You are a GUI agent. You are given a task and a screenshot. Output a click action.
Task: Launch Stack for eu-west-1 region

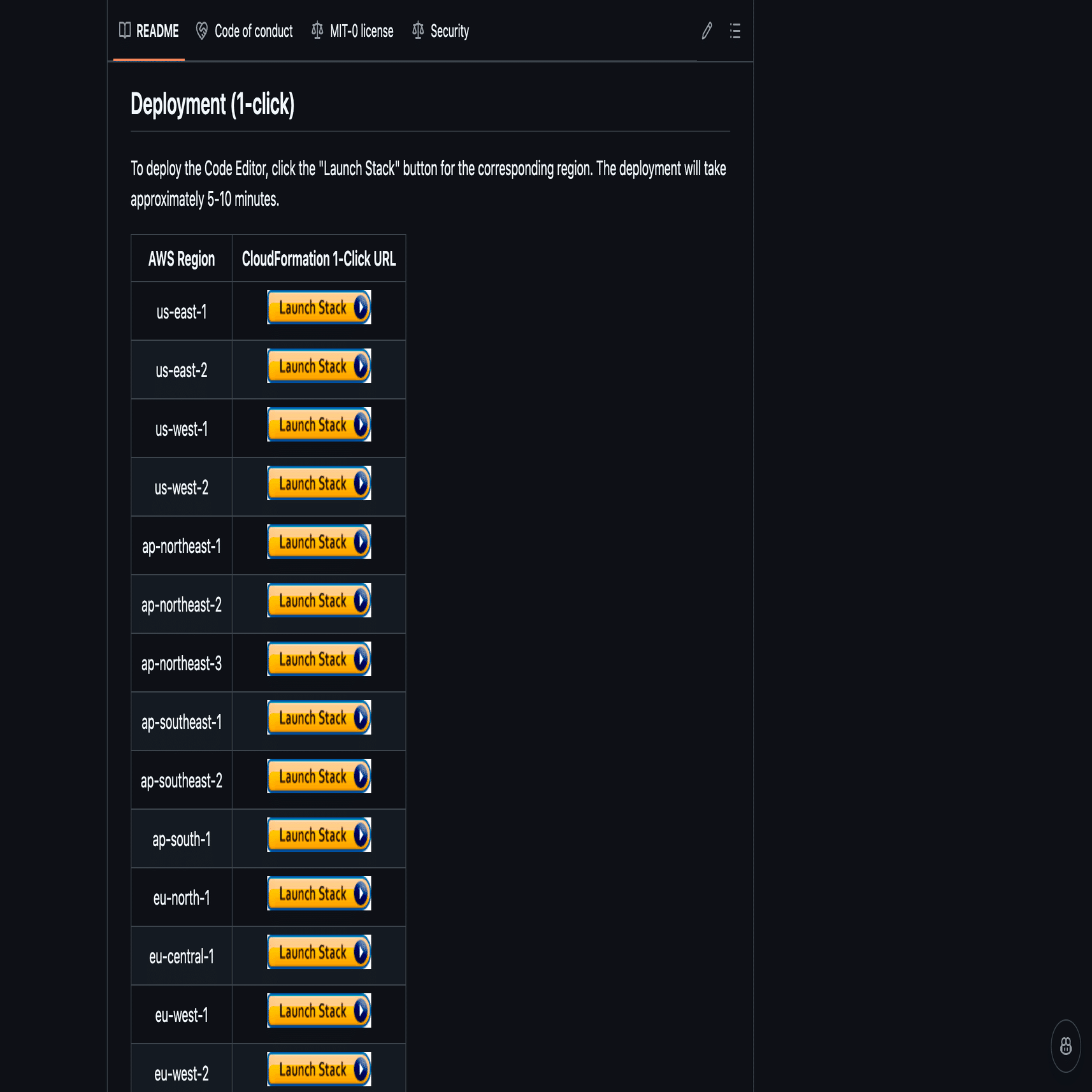[319, 1011]
